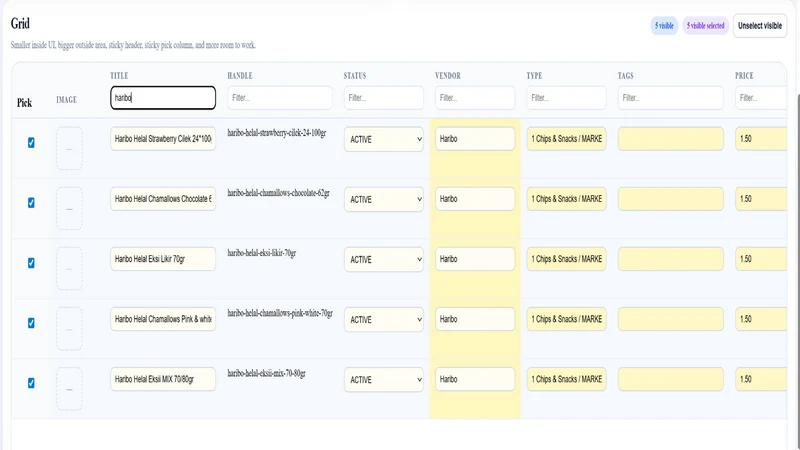Image resolution: width=800 pixels, height=450 pixels.
Task: Edit type field in Chamallows Chocolate row
Action: pos(566,199)
